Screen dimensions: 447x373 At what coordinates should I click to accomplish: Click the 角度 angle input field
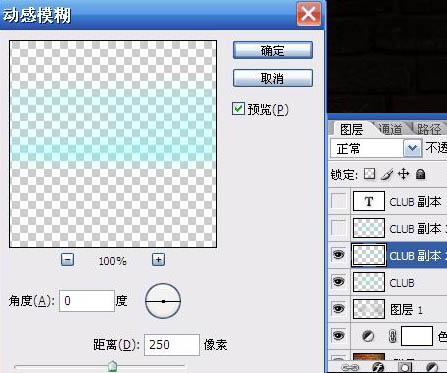pos(87,301)
